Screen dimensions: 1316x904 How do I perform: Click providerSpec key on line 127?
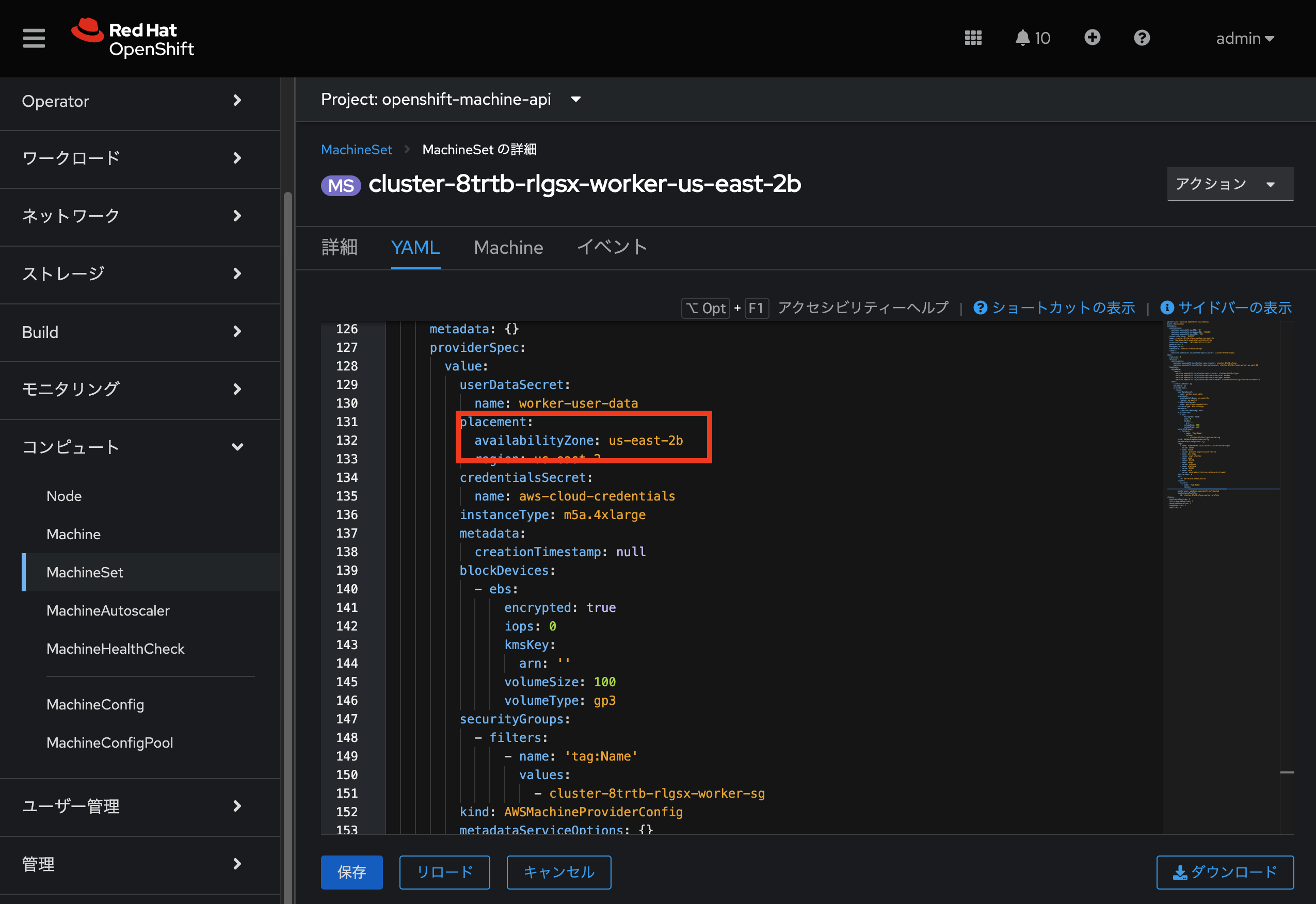pyautogui.click(x=474, y=347)
